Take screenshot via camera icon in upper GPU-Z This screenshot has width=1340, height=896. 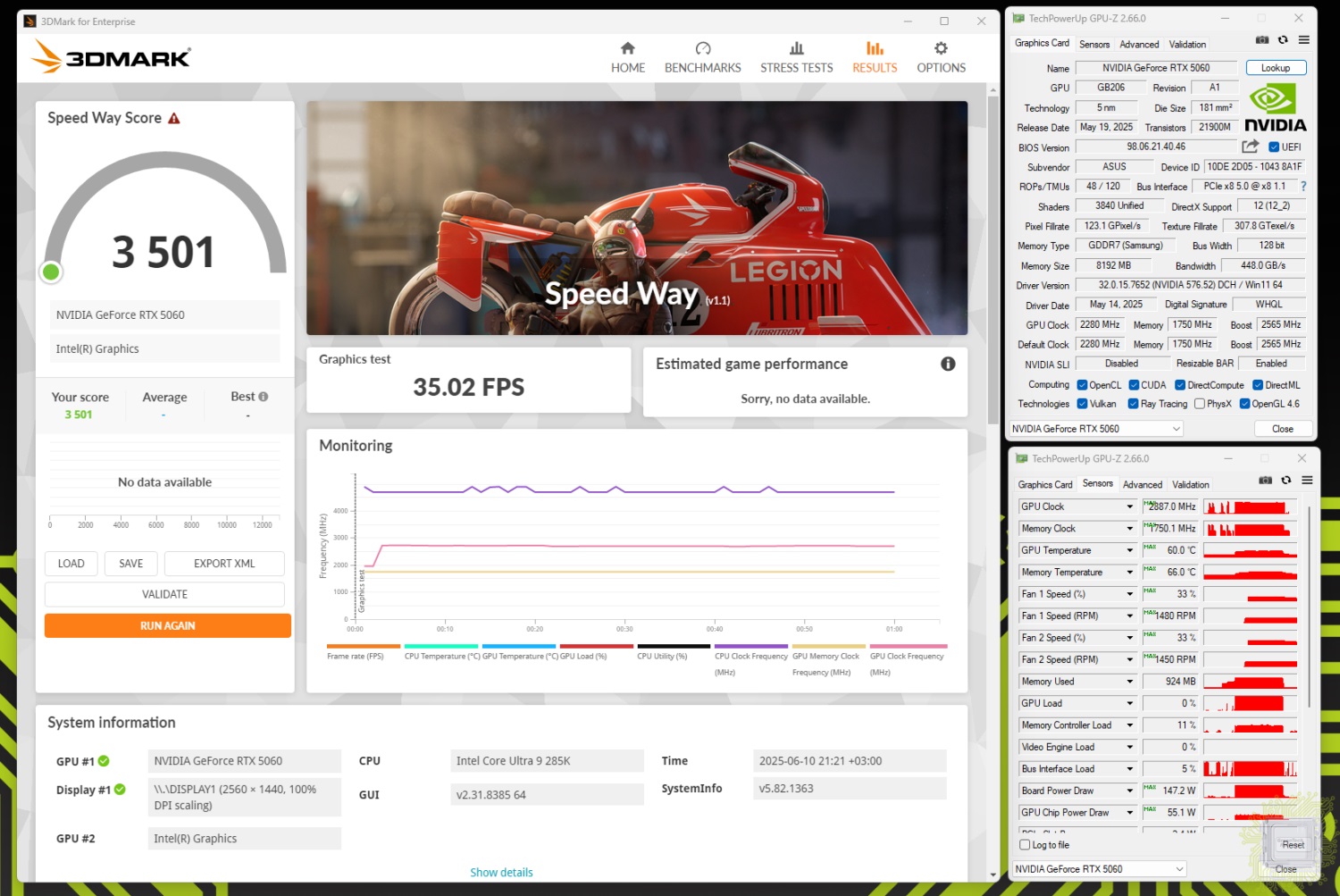(1262, 40)
